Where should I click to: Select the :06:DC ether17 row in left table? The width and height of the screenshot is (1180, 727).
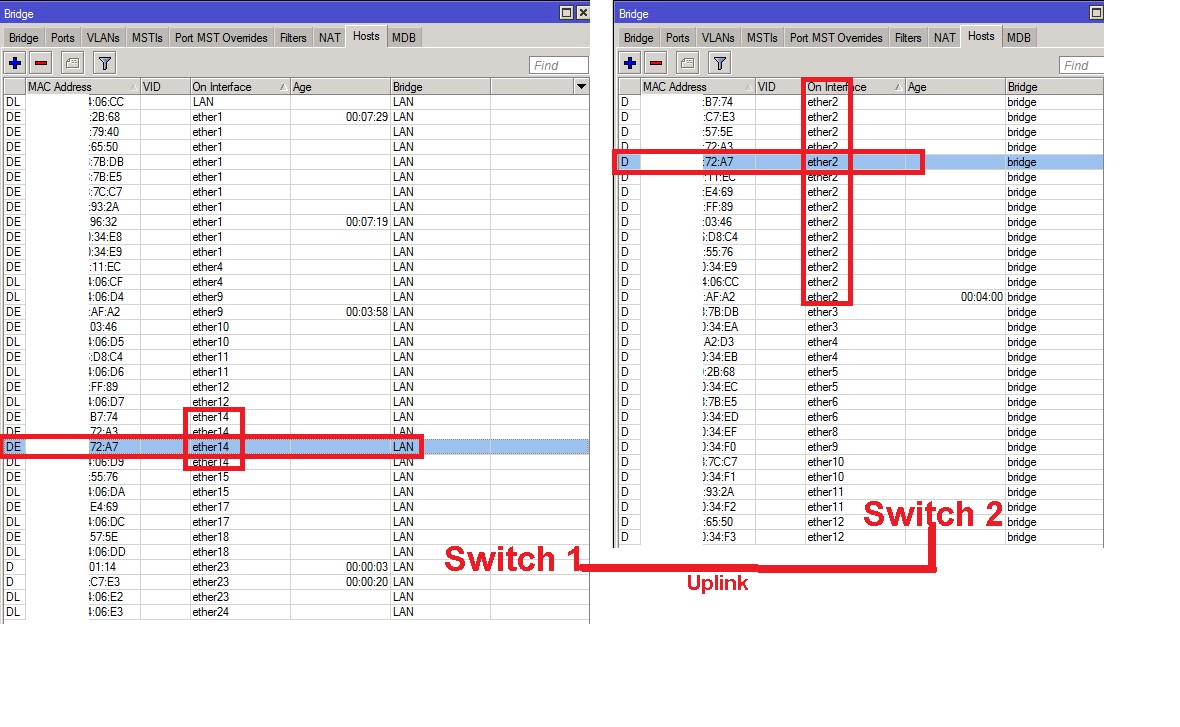coord(296,522)
